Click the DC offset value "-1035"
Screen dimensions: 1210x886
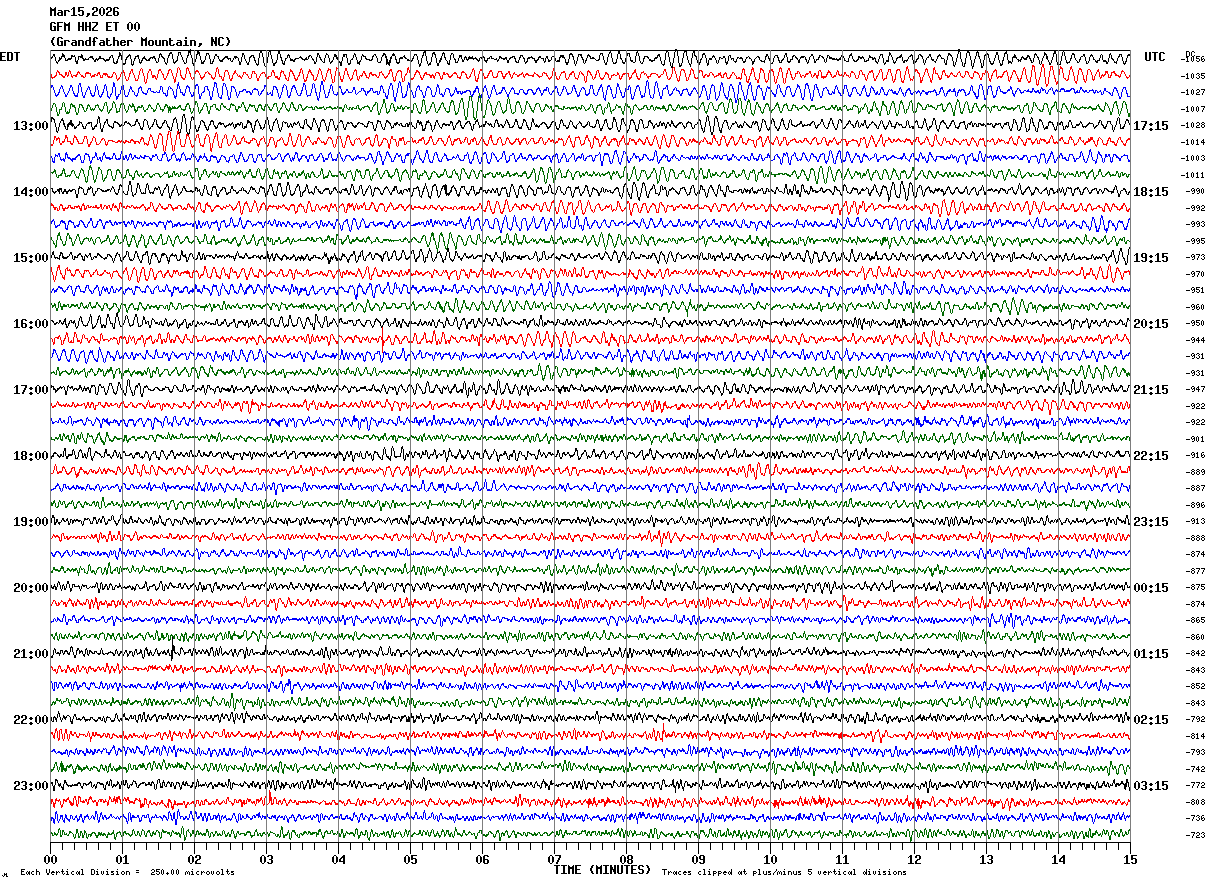[x=1193, y=76]
